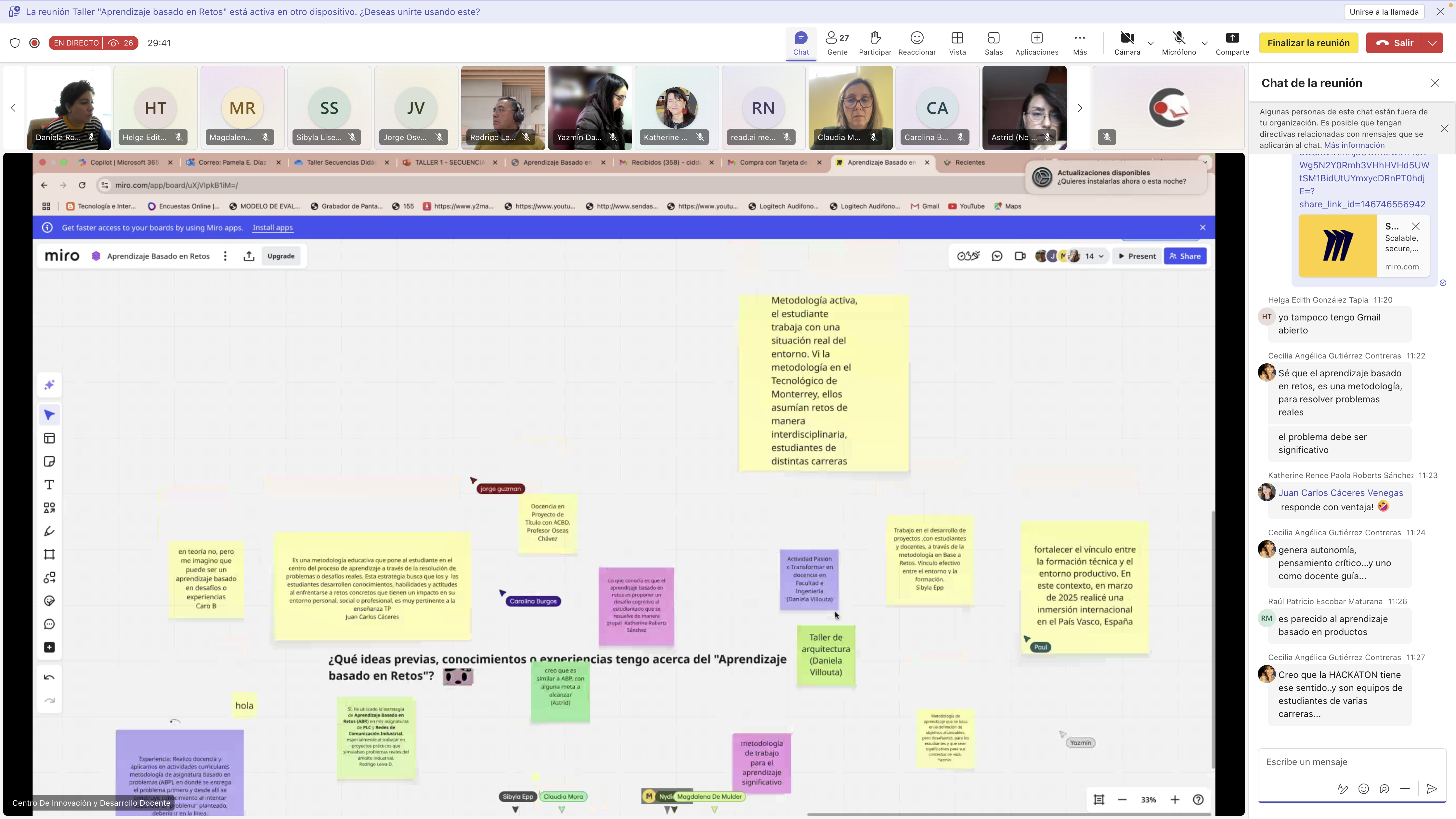Click the Gmail bookmark
The image size is (1456, 819).
(x=925, y=206)
